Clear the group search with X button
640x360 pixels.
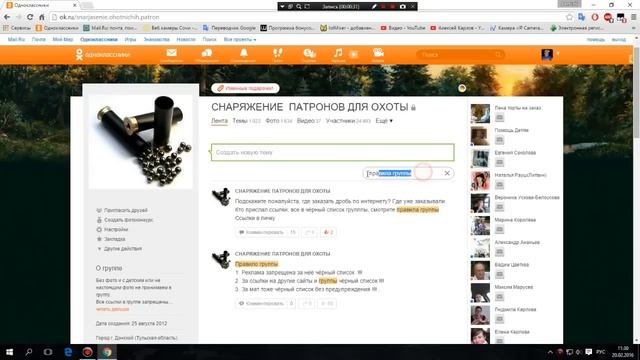447,173
